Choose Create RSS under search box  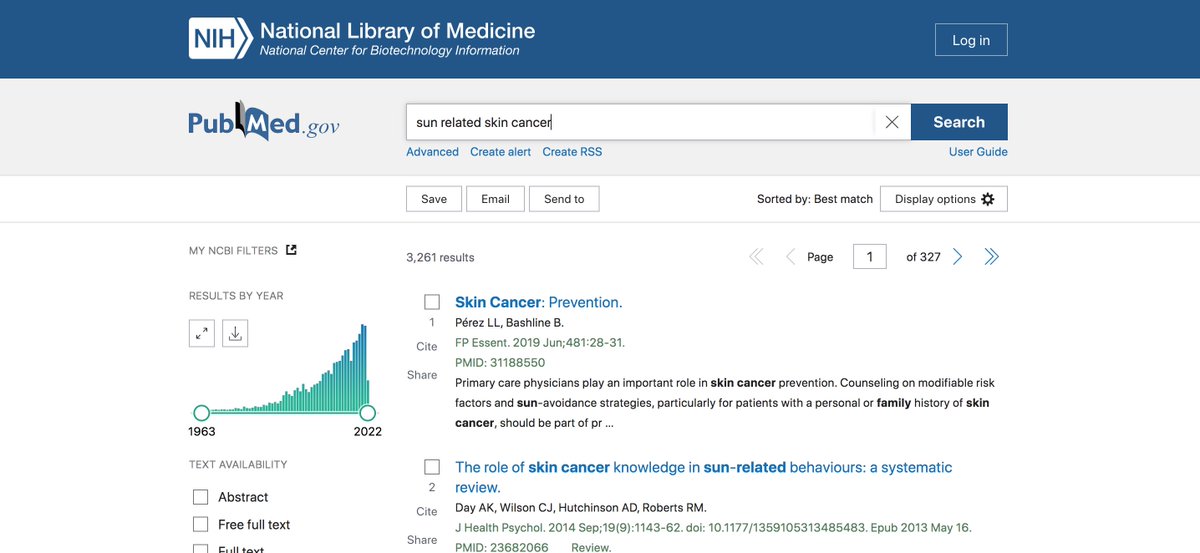[x=572, y=152]
